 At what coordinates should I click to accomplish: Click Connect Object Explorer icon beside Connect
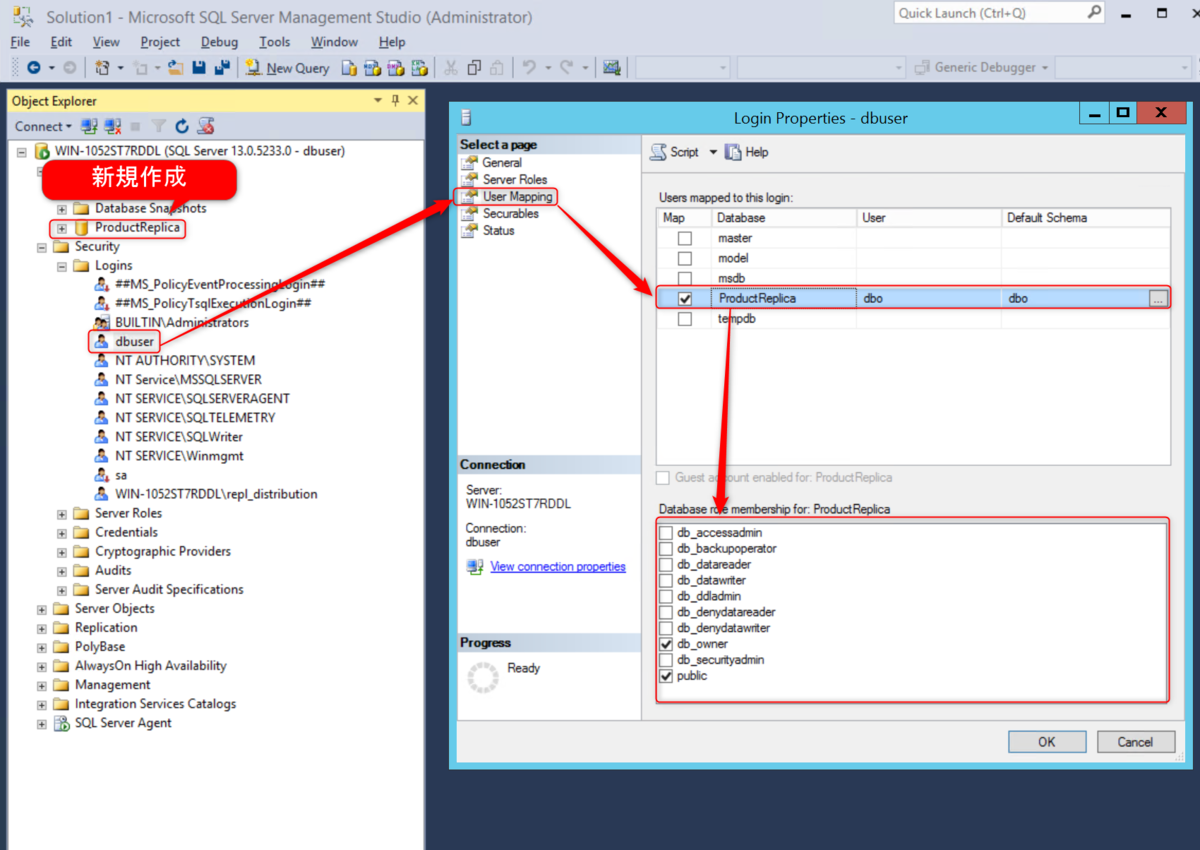pos(90,126)
